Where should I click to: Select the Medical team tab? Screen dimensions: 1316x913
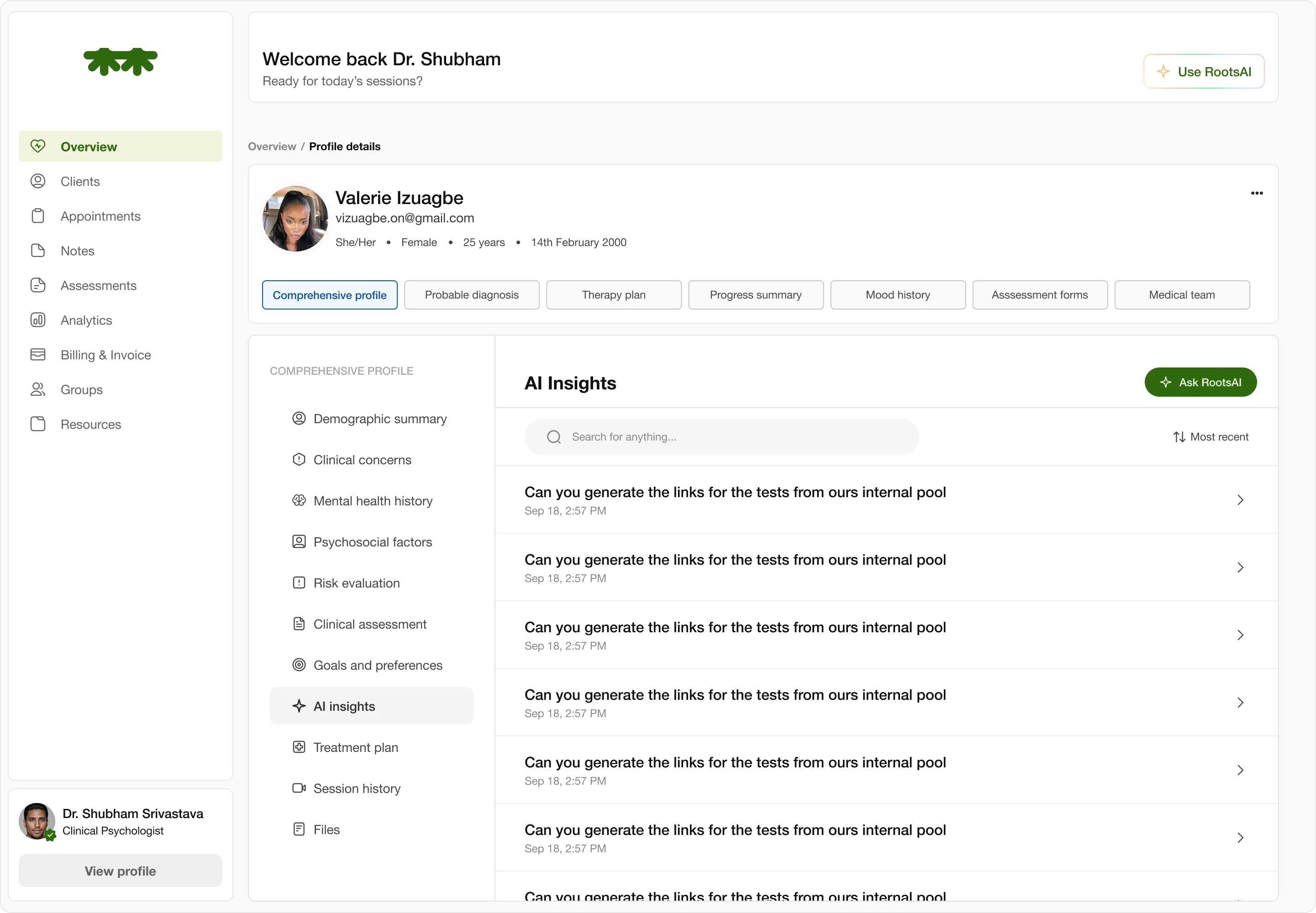pos(1182,294)
